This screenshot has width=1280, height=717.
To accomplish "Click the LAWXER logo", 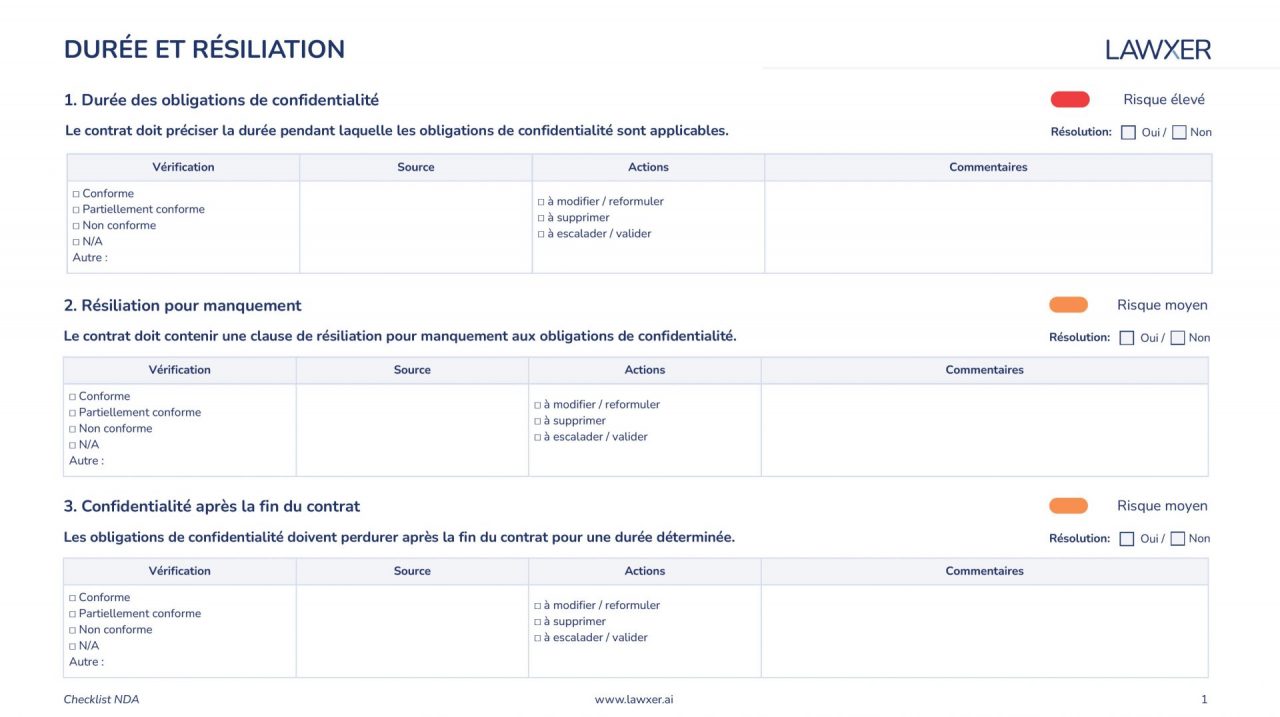I will click(1158, 49).
